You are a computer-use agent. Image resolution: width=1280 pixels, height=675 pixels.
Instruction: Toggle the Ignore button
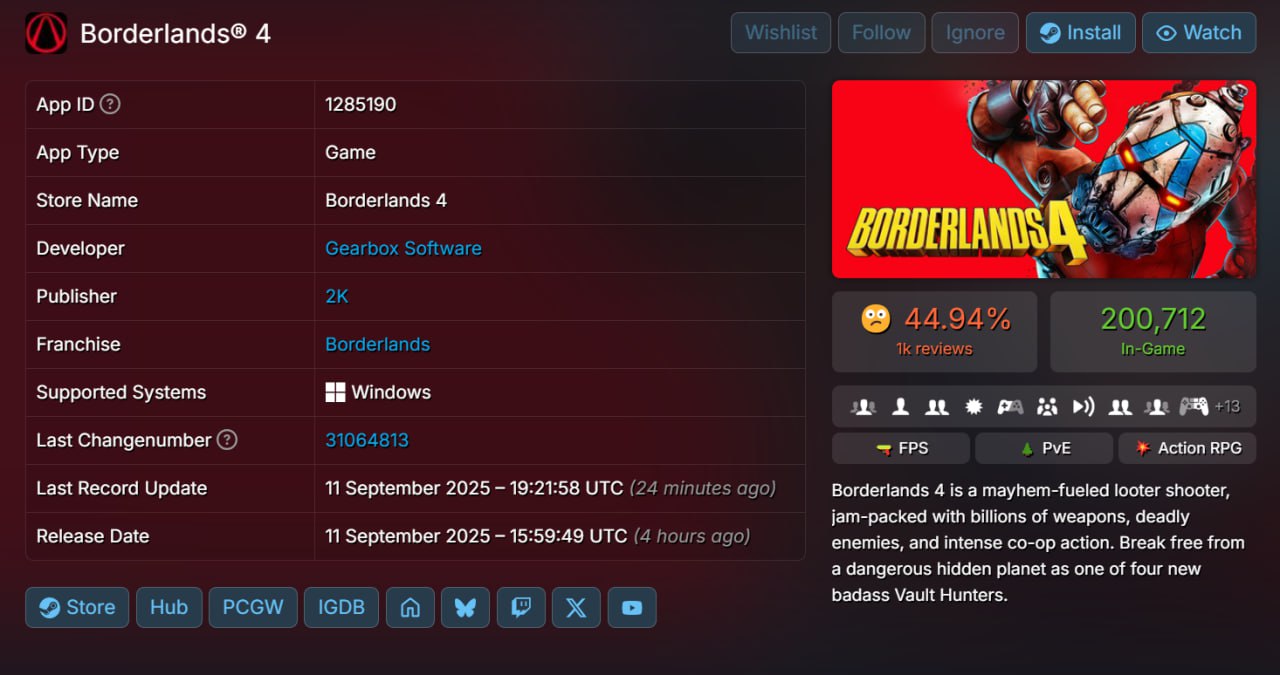click(x=975, y=33)
